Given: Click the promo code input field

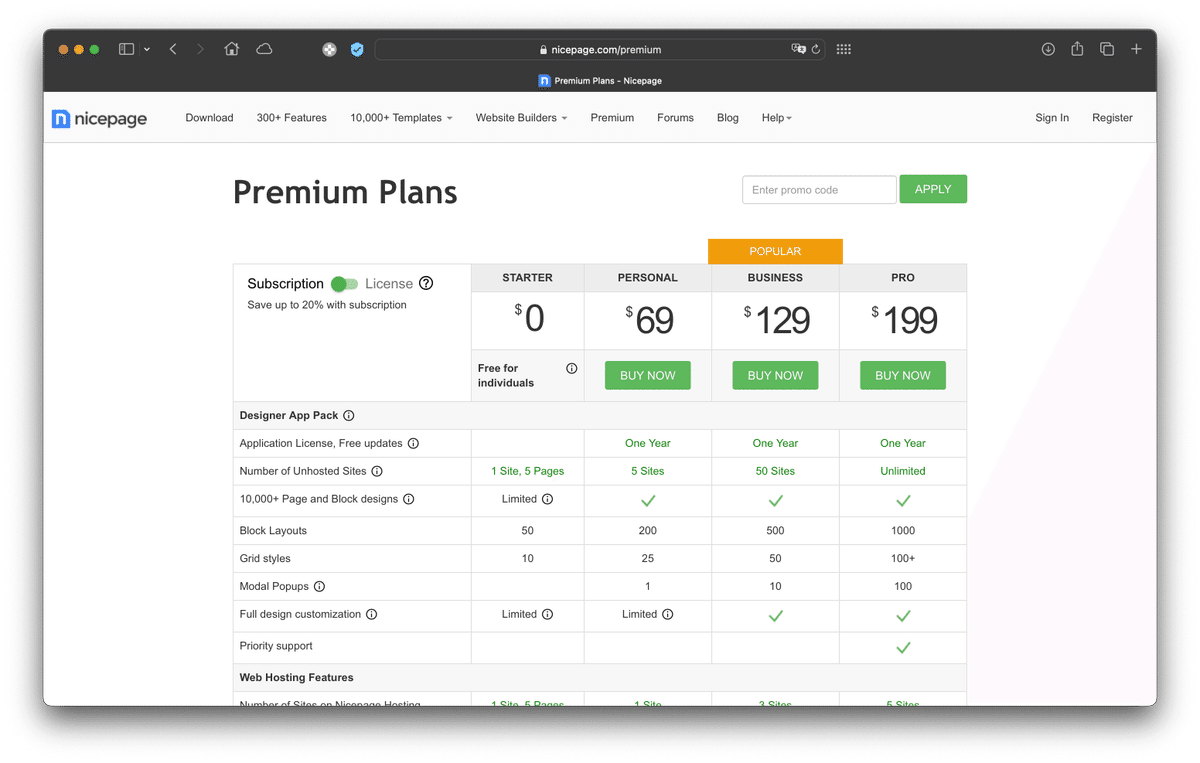Looking at the screenshot, I should [819, 190].
